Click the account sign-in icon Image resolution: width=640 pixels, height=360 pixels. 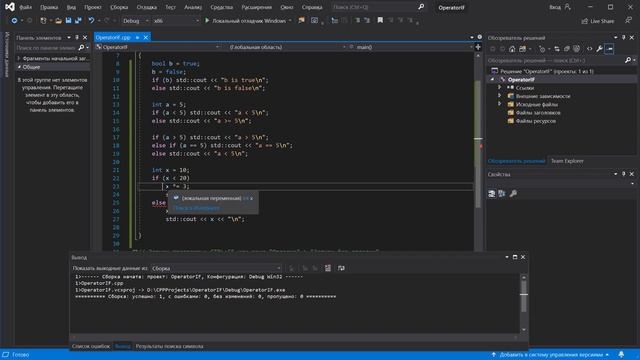coord(567,7)
